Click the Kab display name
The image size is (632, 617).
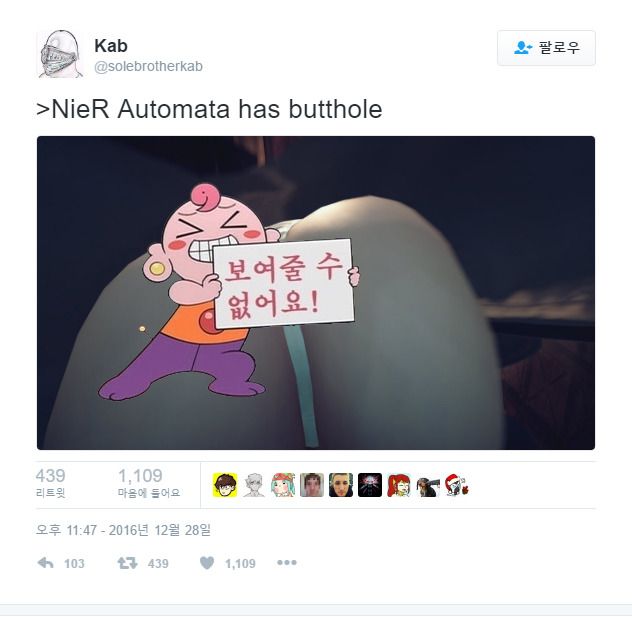(111, 46)
